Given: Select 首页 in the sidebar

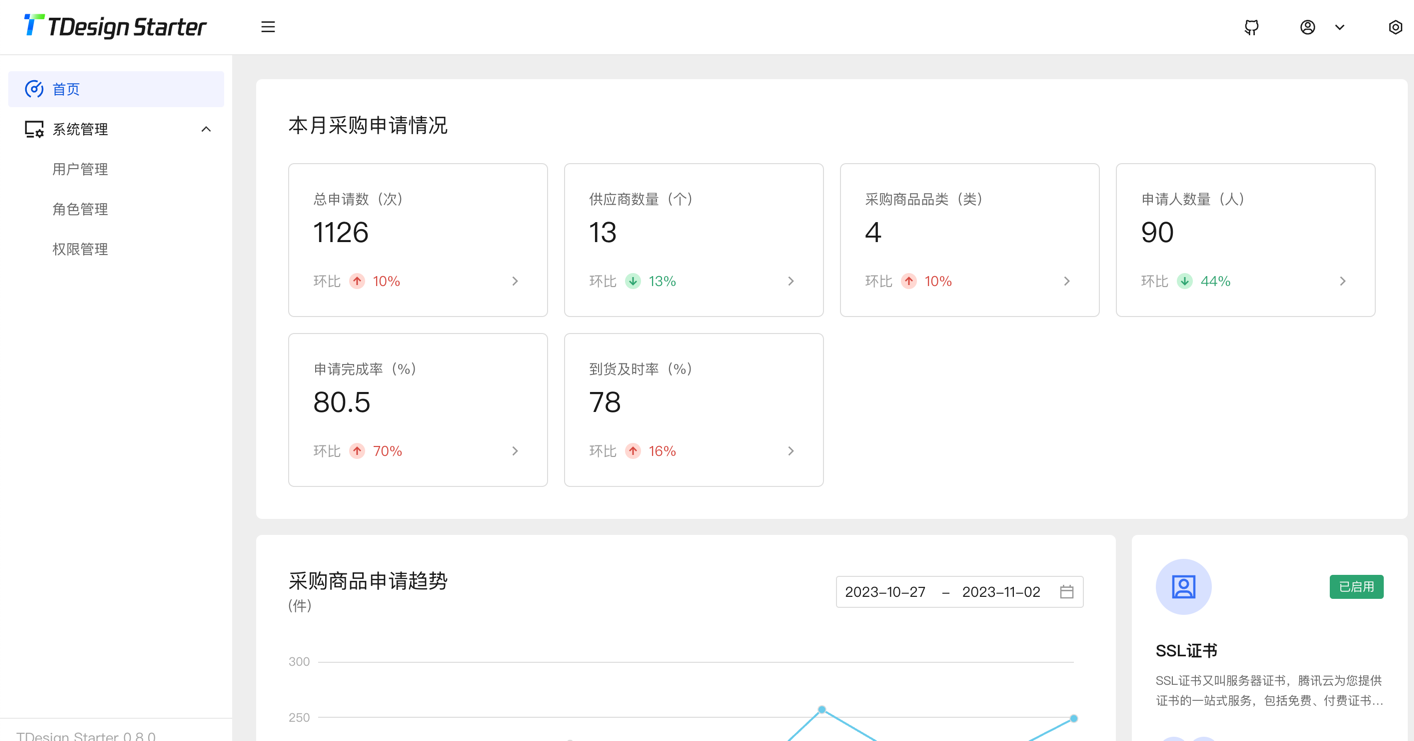Looking at the screenshot, I should pos(116,89).
